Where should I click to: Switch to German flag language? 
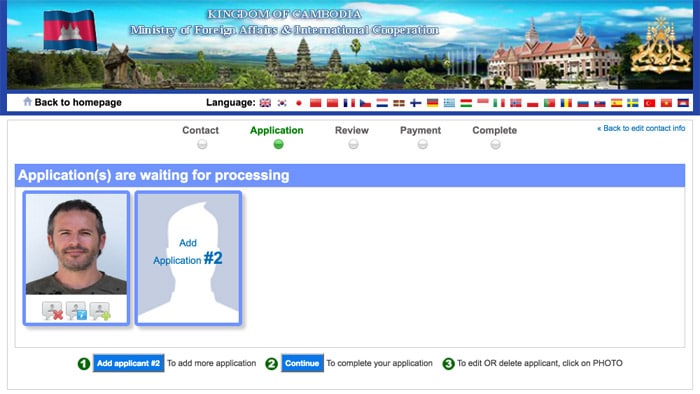coord(433,103)
